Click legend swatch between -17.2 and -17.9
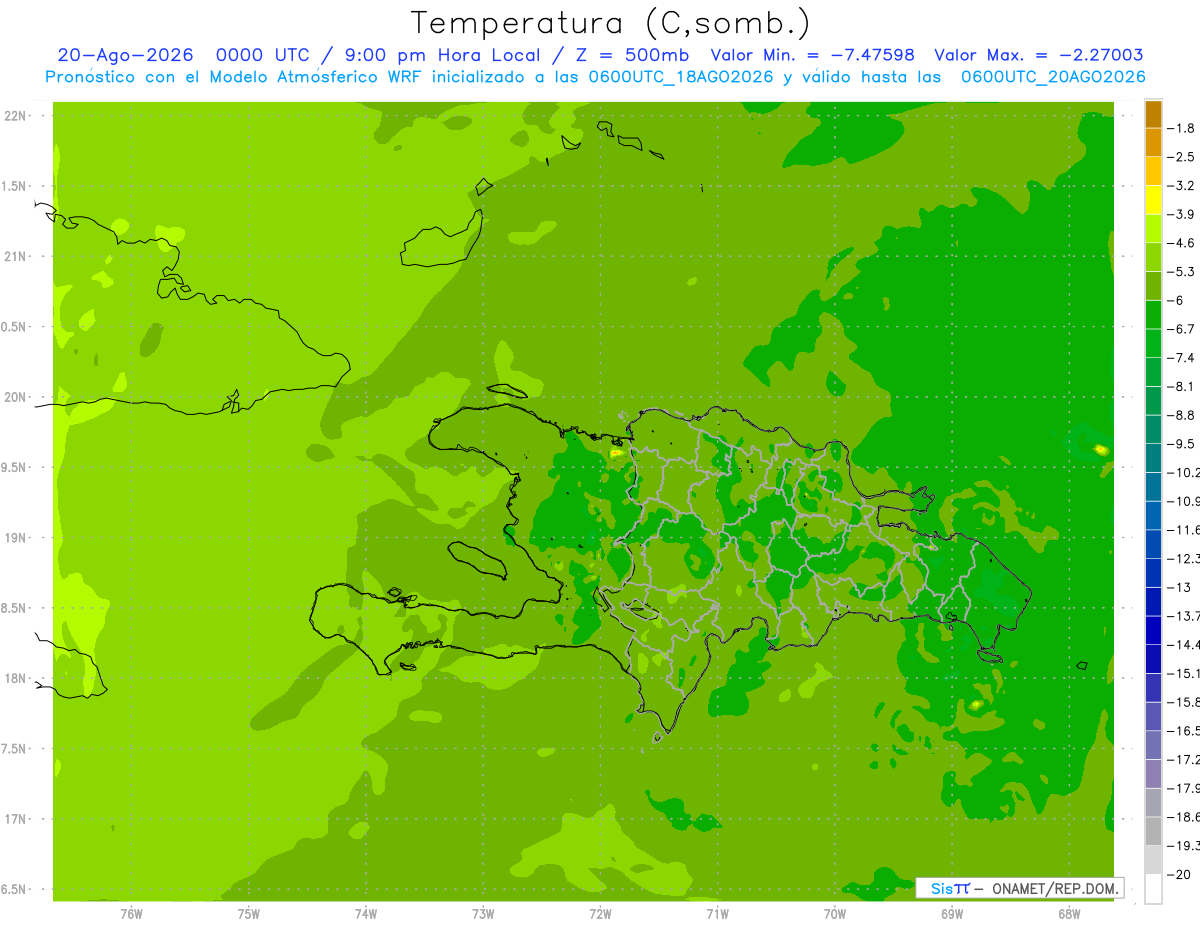The image size is (1200, 927). point(1153,773)
